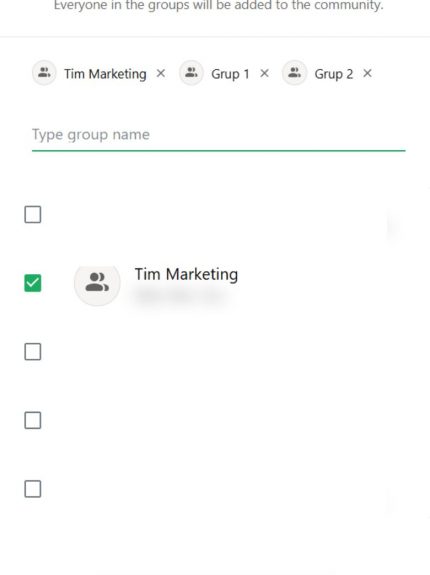
Task: Focus the Type group name field
Action: click(218, 135)
